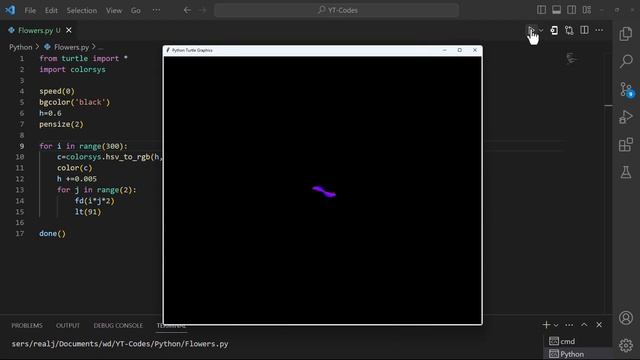Click the purple drawing on turtle canvas
This screenshot has width=640, height=360.
tap(324, 192)
